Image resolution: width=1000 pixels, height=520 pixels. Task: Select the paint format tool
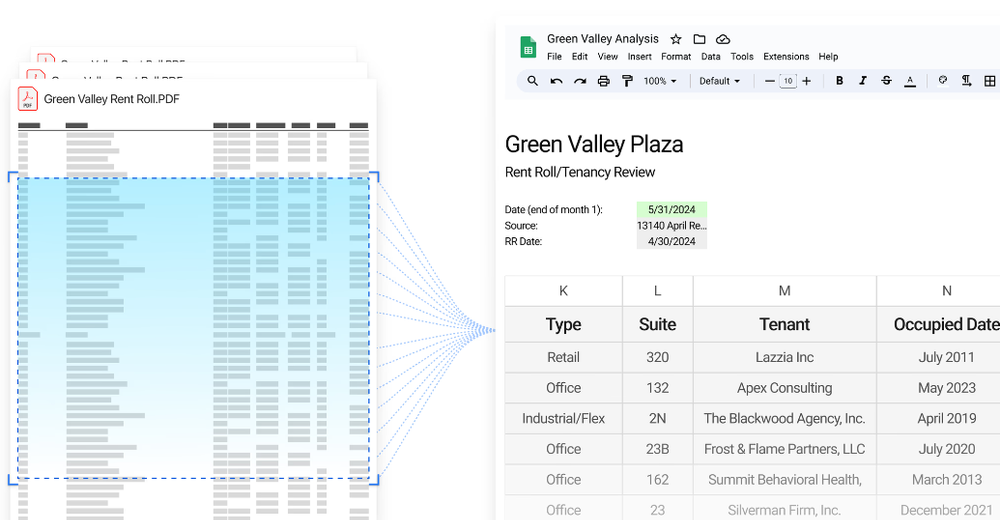click(627, 81)
